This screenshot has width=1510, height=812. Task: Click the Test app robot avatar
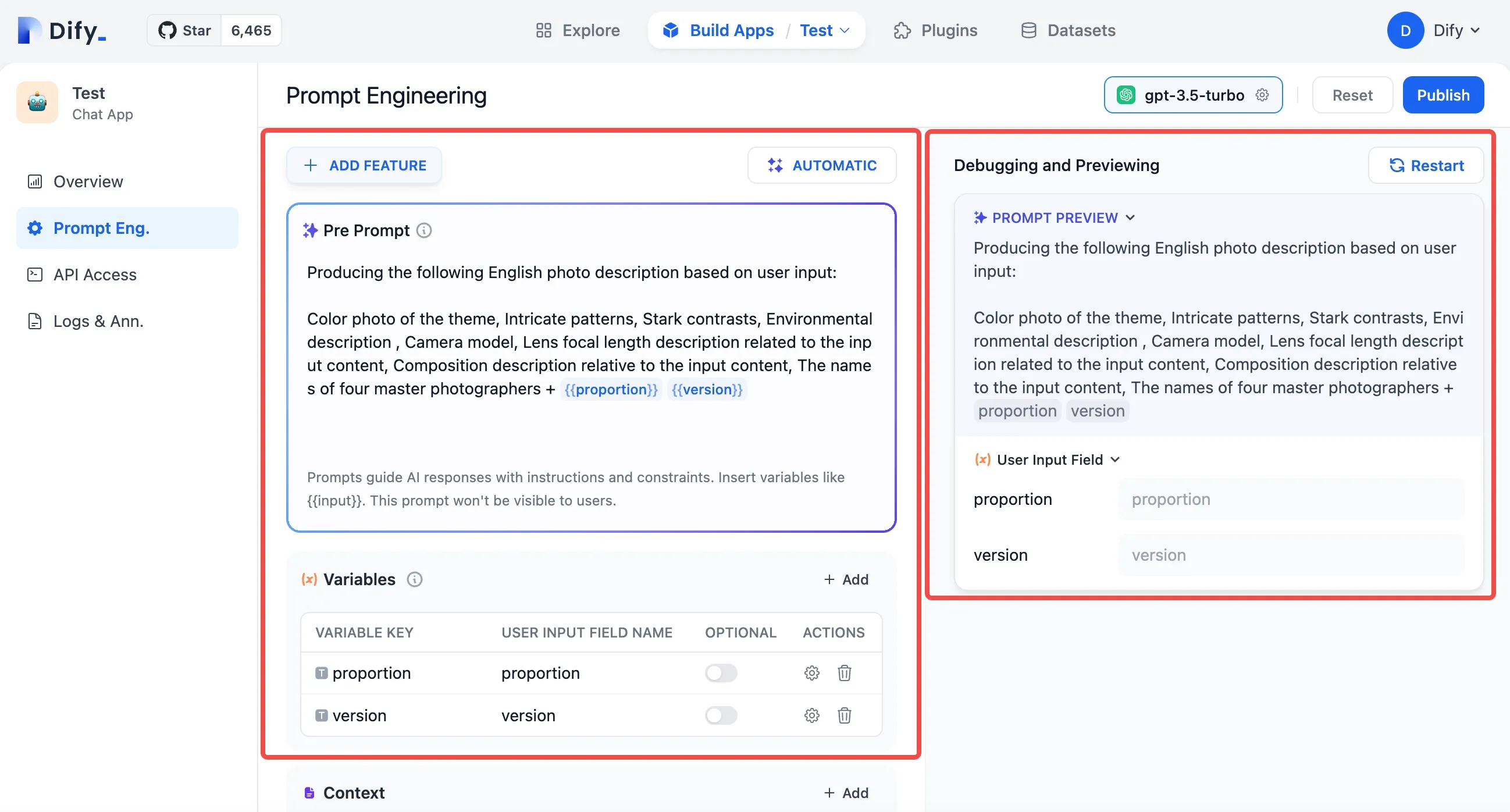pyautogui.click(x=37, y=102)
